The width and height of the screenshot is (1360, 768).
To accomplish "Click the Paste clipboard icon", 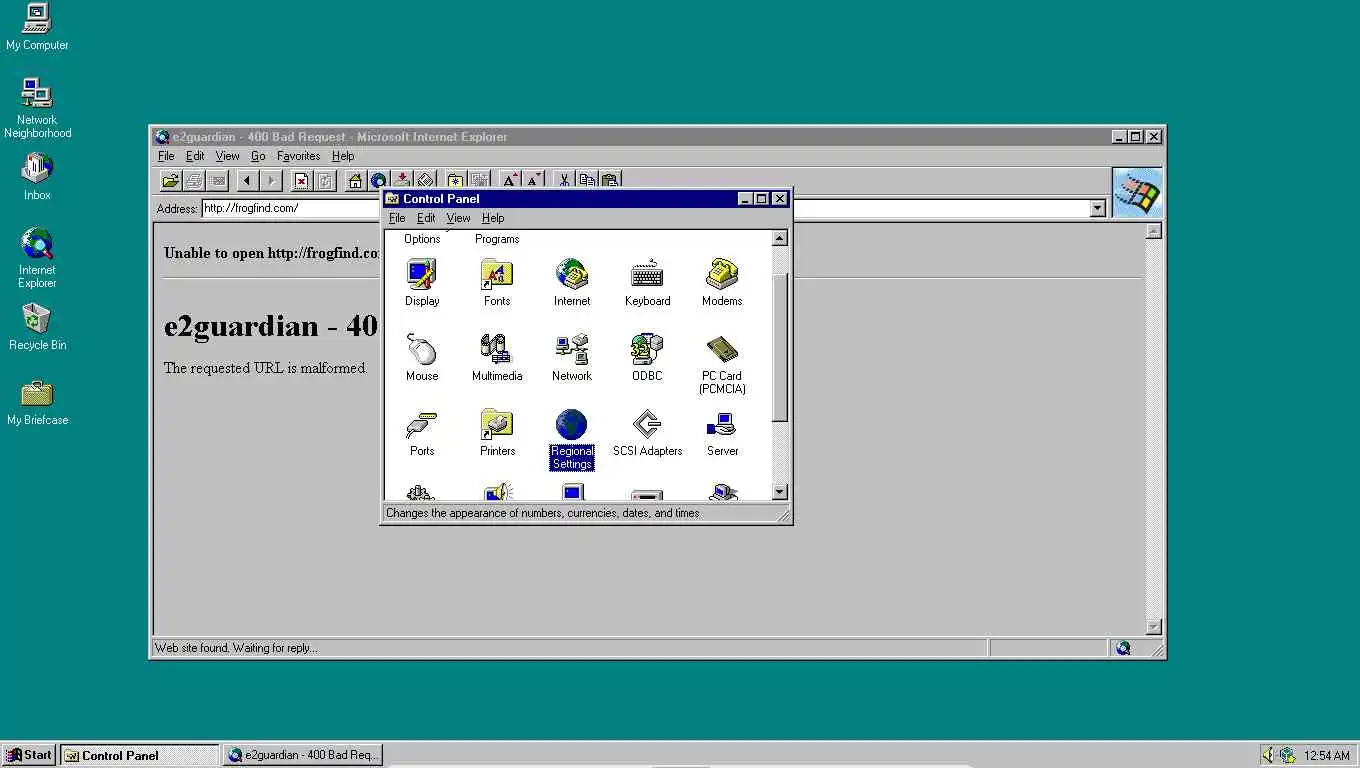I will pos(610,181).
